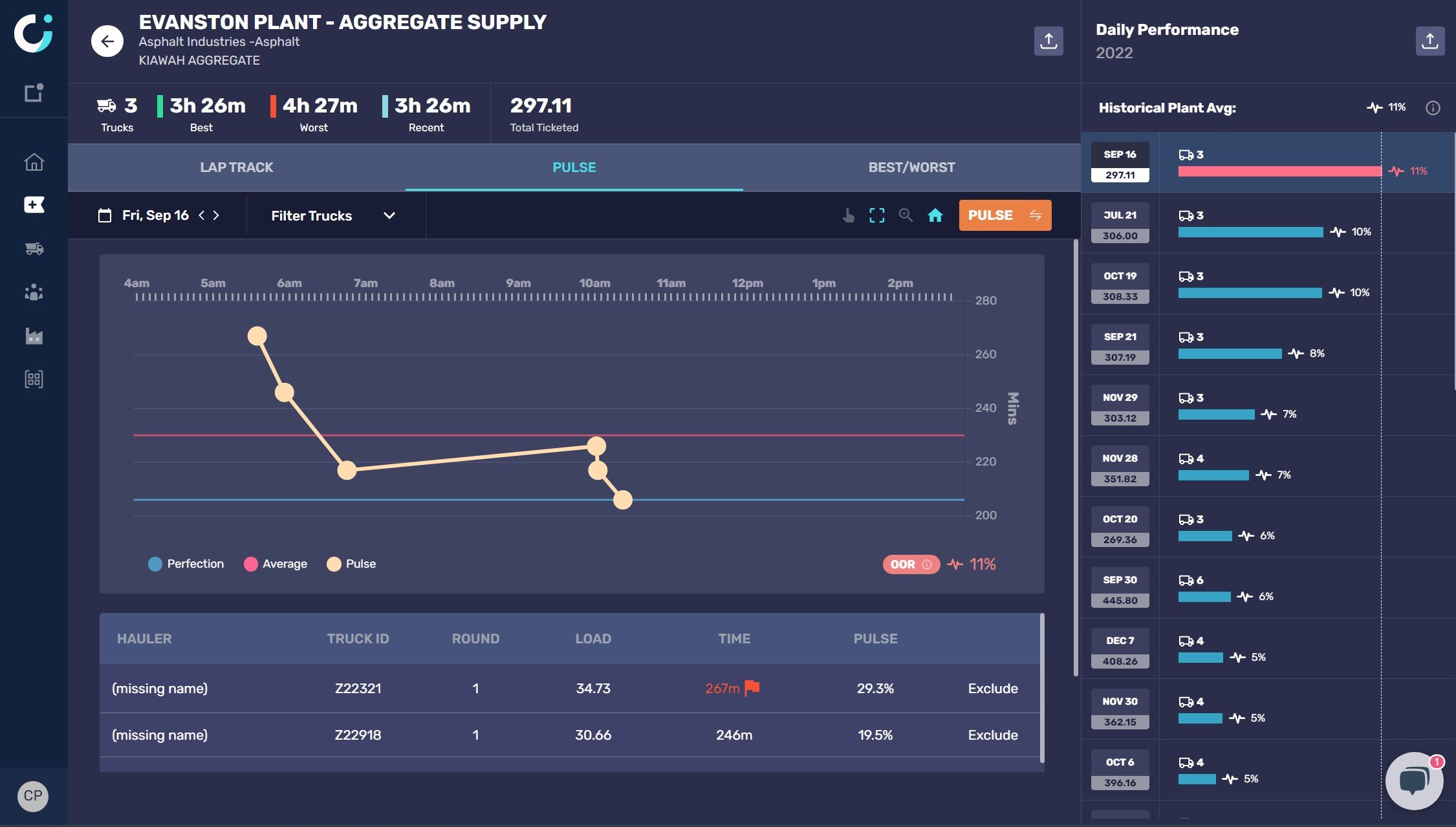Click the 297.11 Total Ticketed value
The image size is (1456, 827).
[x=541, y=105]
